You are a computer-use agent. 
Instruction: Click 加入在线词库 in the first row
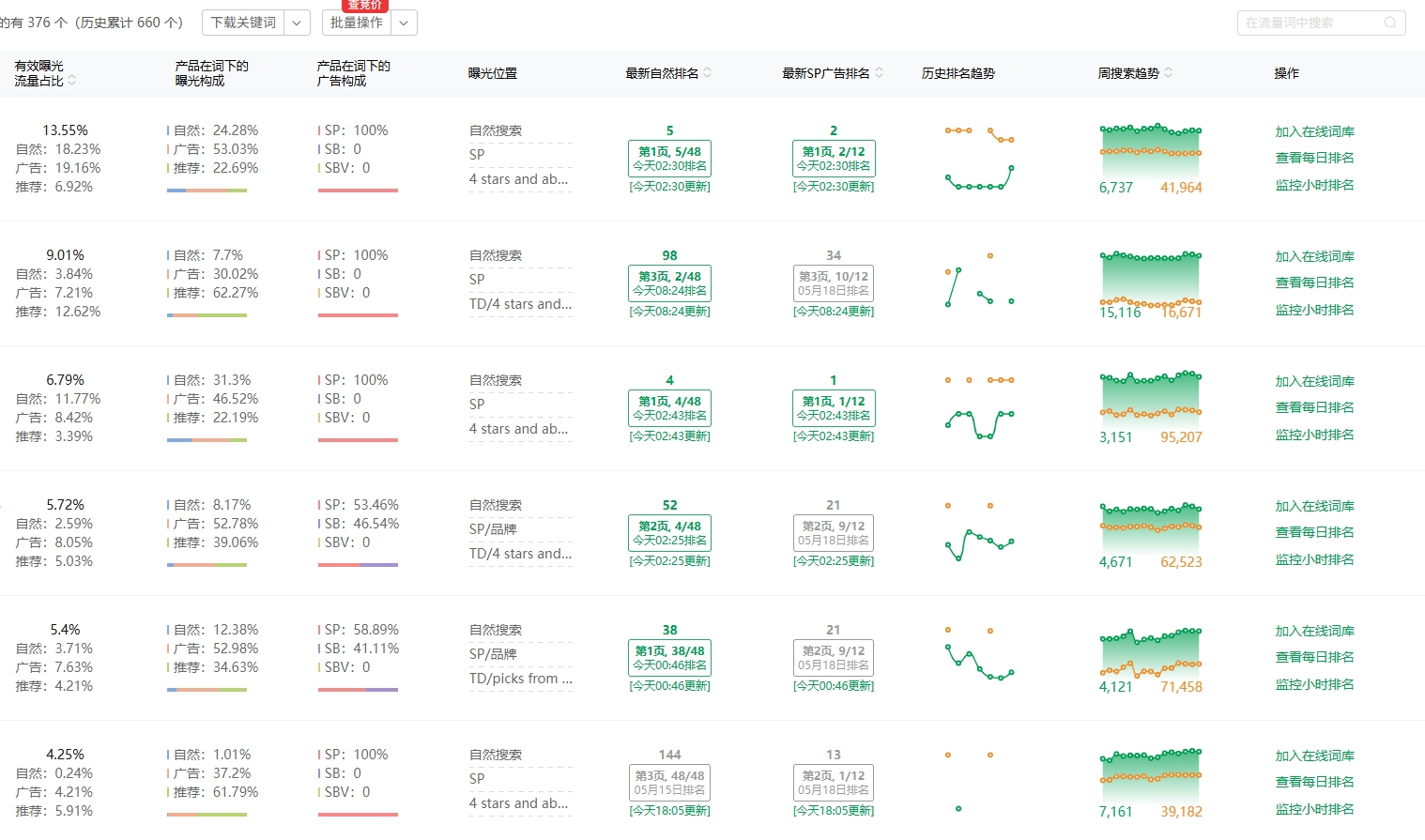pyautogui.click(x=1314, y=131)
